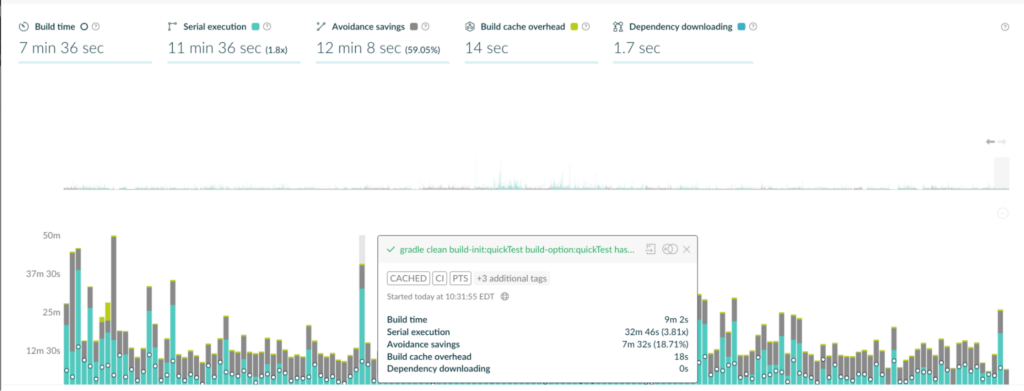Click the CACHED tag
Screen dimensions: 1024x391
[408, 279]
